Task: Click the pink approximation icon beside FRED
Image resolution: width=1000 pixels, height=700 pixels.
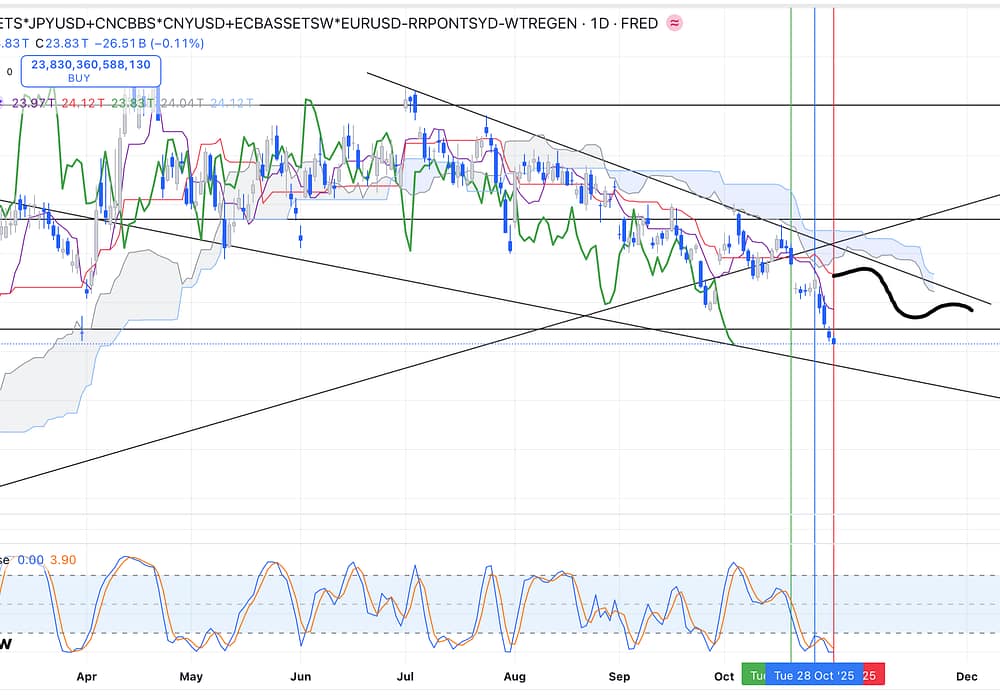Action: click(x=675, y=22)
